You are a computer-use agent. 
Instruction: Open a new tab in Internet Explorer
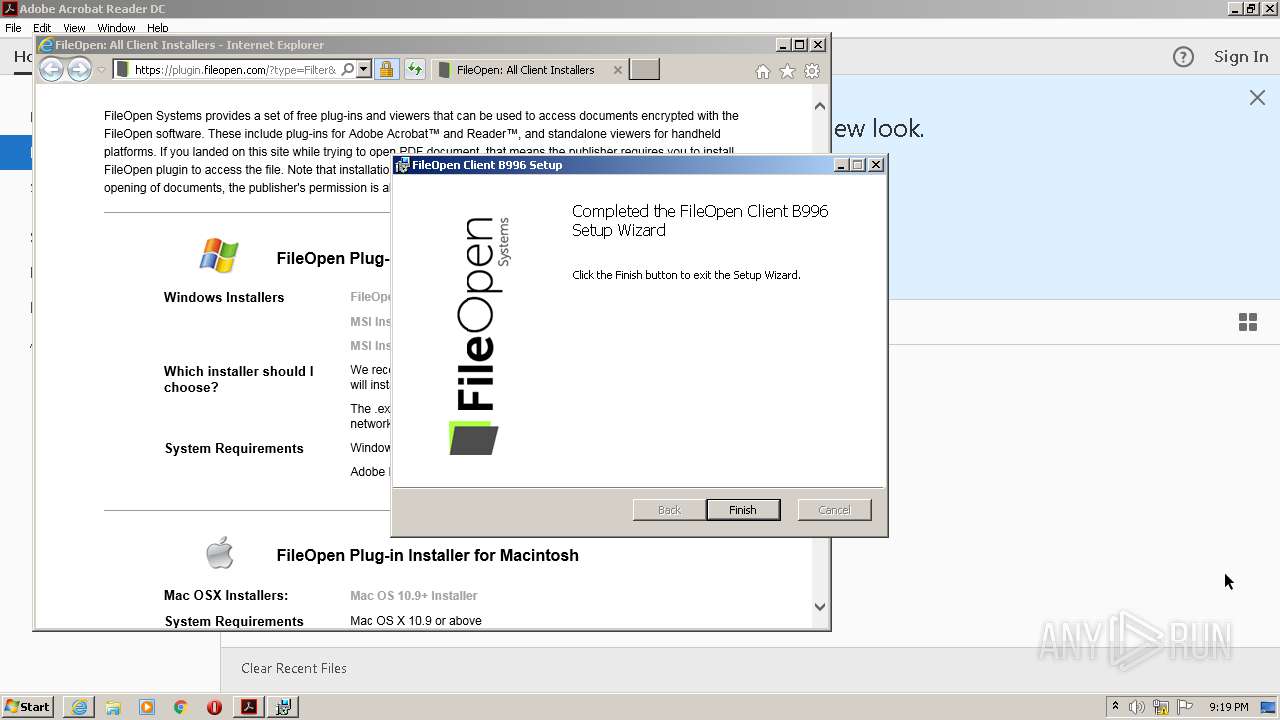645,69
